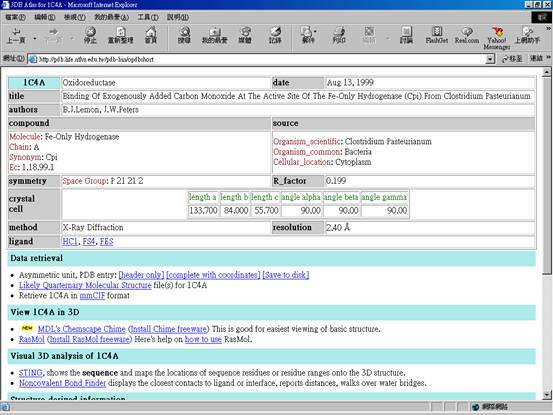The width and height of the screenshot is (553, 415).
Task: Click the R_factor value 0.199
Action: pos(336,181)
